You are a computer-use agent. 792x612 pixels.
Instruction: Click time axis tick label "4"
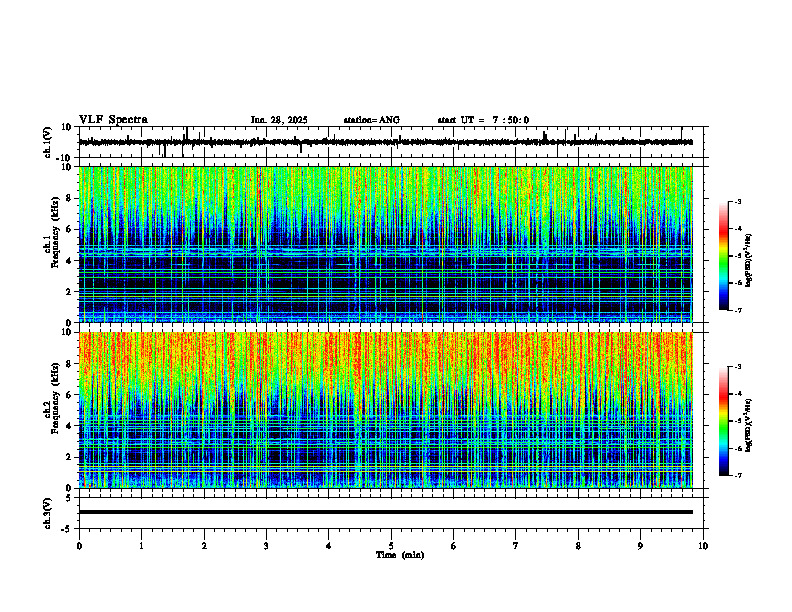329,546
